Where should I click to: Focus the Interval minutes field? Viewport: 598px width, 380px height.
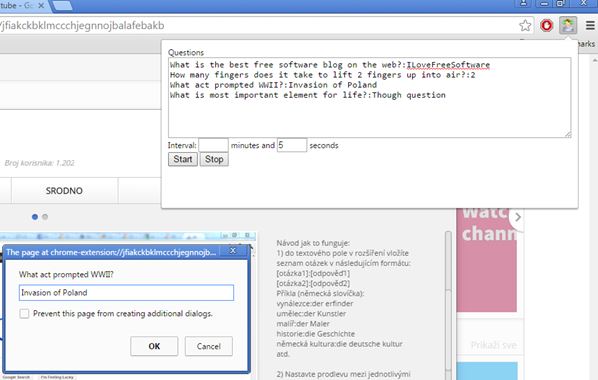pos(214,145)
